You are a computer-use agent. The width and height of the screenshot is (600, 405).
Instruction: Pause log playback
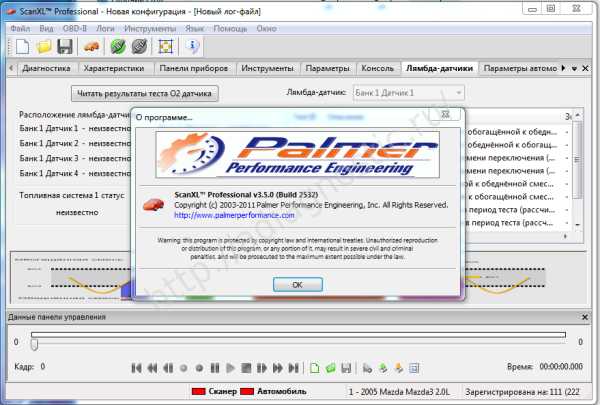[x=215, y=368]
